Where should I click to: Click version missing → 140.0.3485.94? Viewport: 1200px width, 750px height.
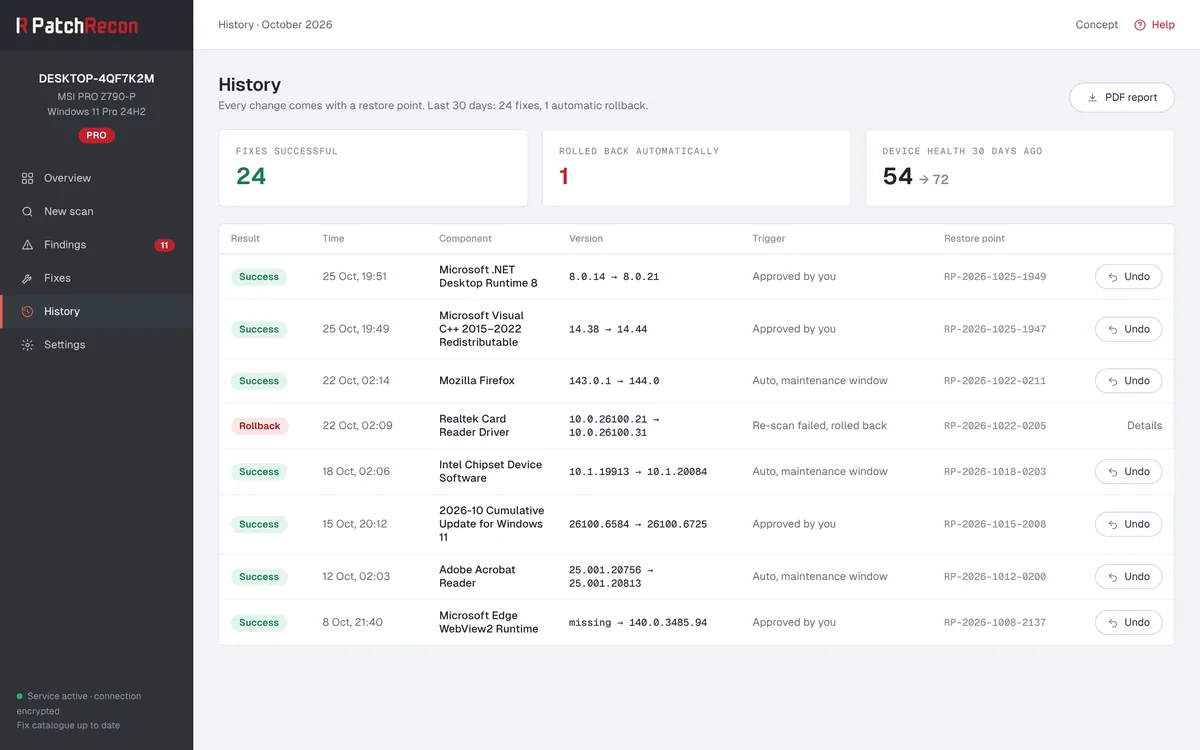tap(638, 622)
